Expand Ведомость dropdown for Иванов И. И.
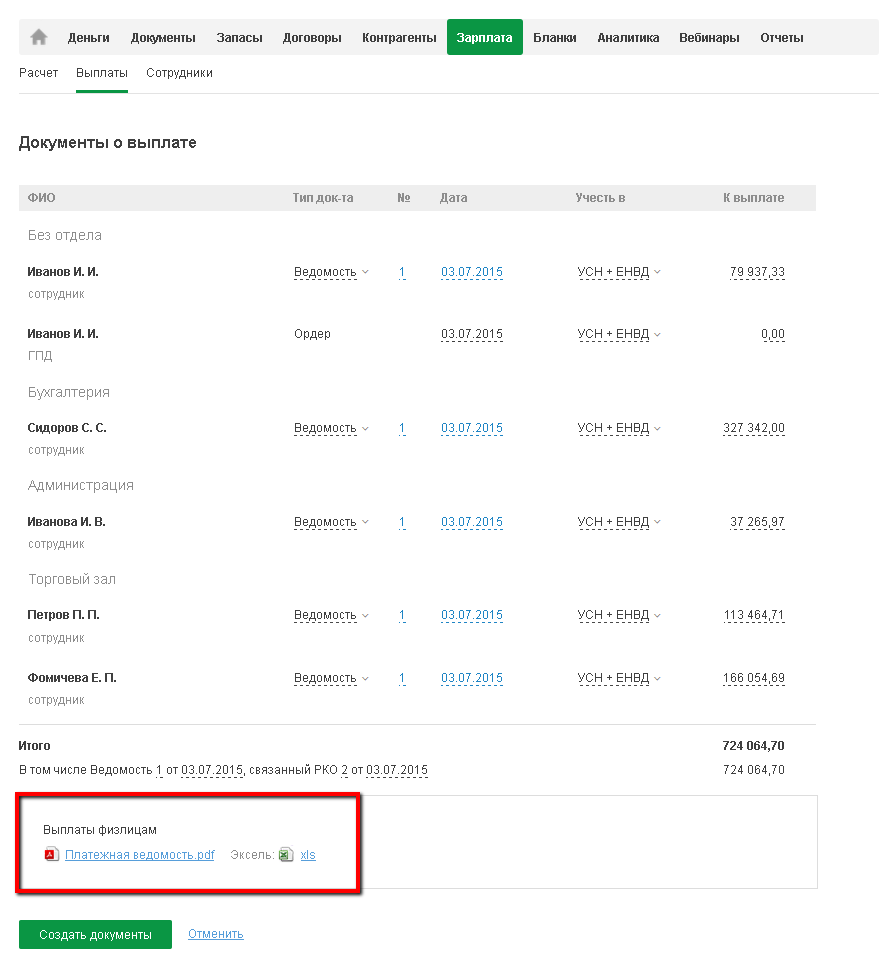887x961 pixels. (x=331, y=272)
